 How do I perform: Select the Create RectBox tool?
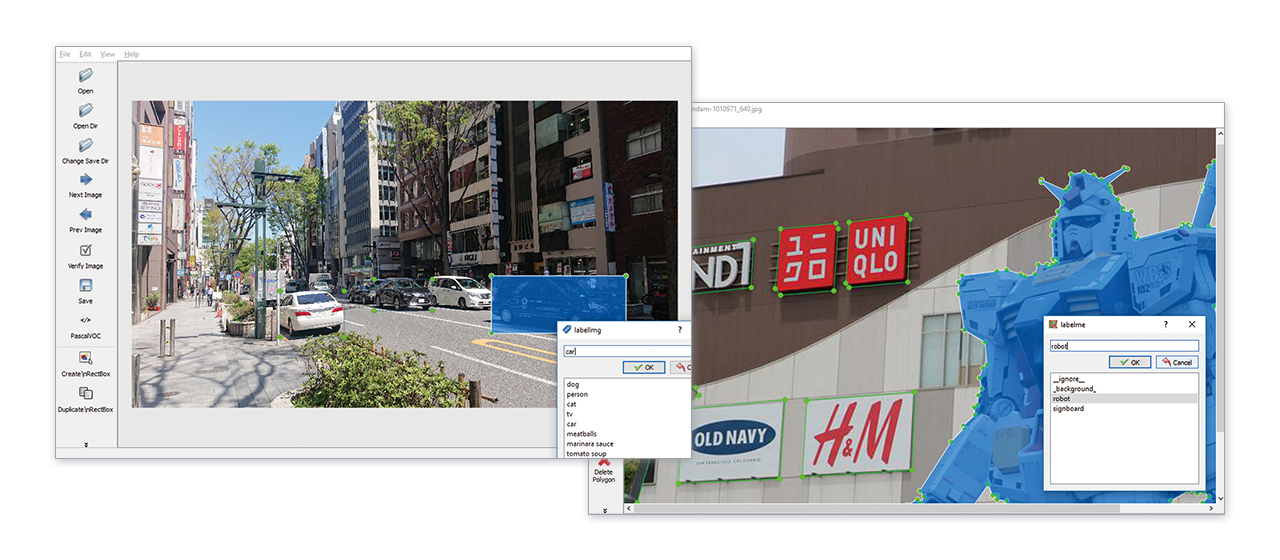pyautogui.click(x=86, y=358)
